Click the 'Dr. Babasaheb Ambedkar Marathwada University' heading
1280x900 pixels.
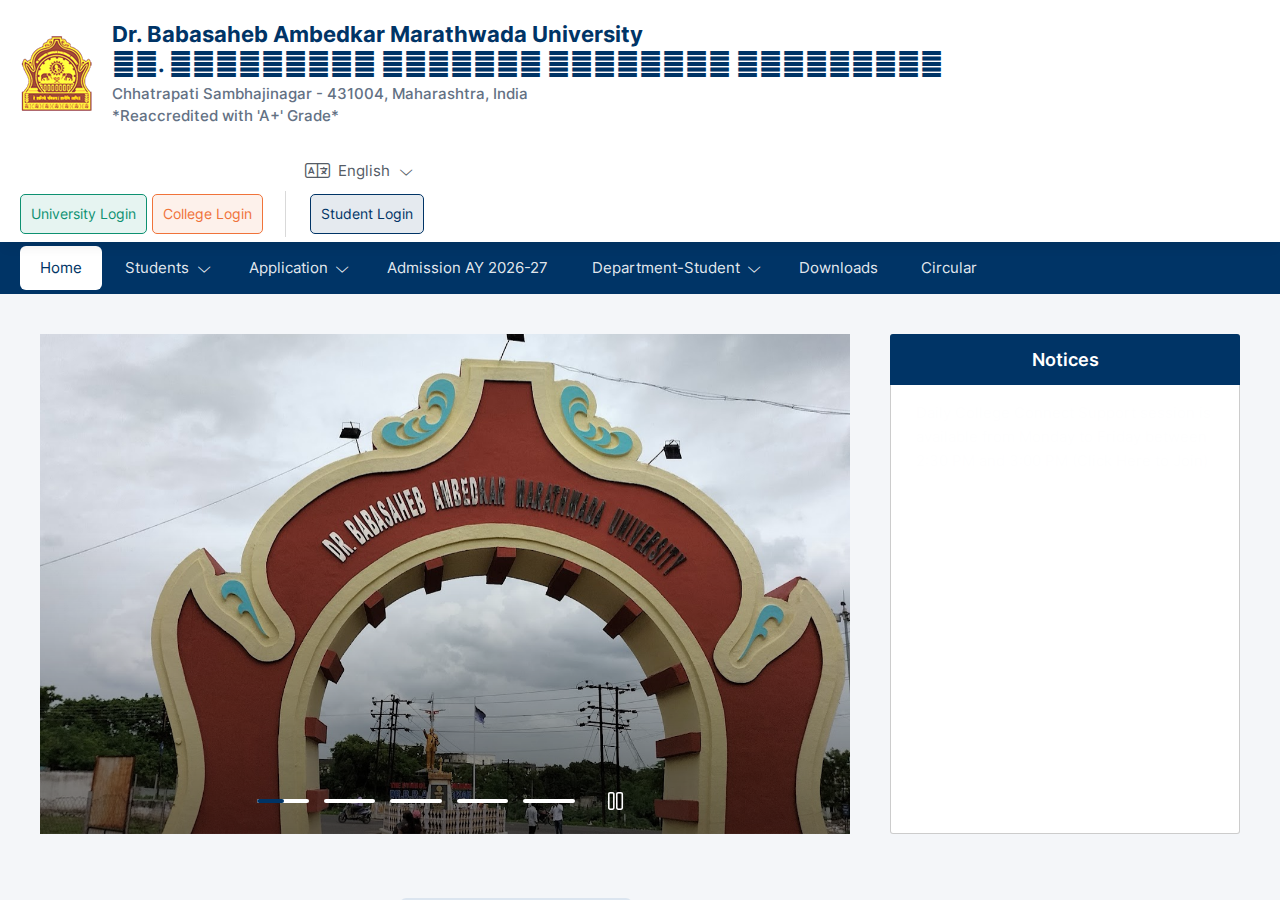[x=377, y=34]
